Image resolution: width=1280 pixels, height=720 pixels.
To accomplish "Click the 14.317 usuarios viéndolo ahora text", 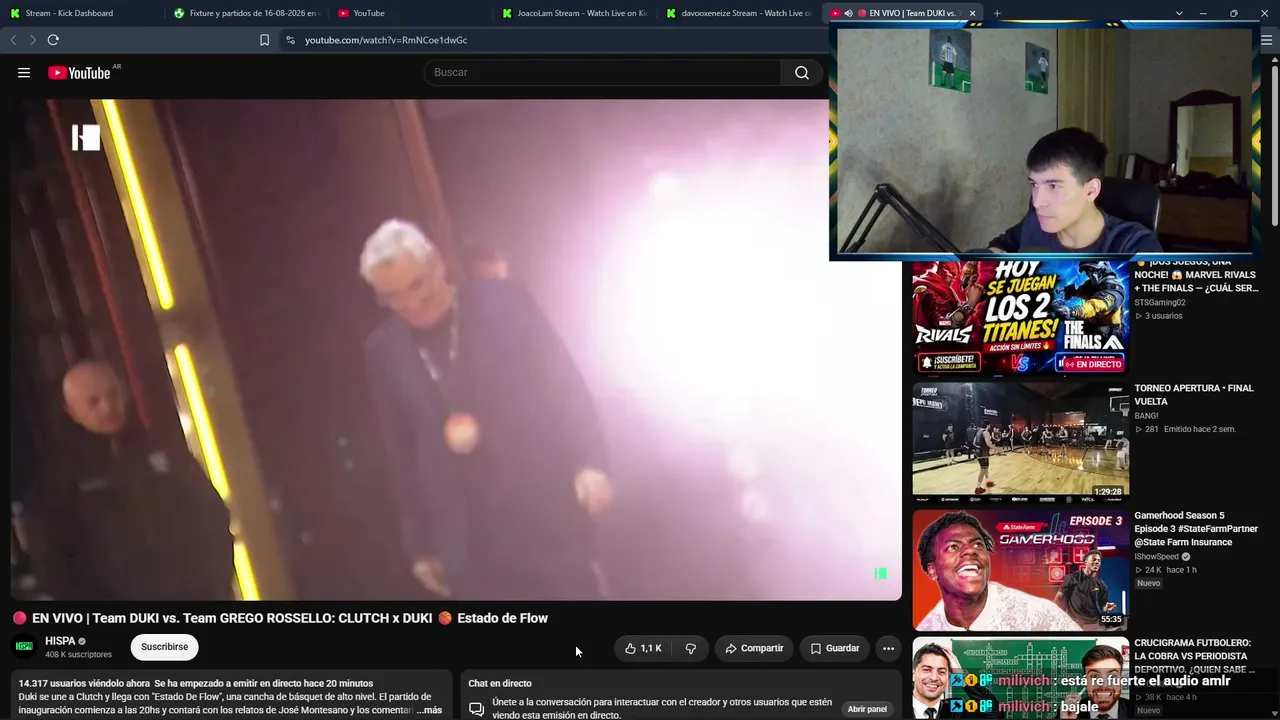I will point(82,683).
